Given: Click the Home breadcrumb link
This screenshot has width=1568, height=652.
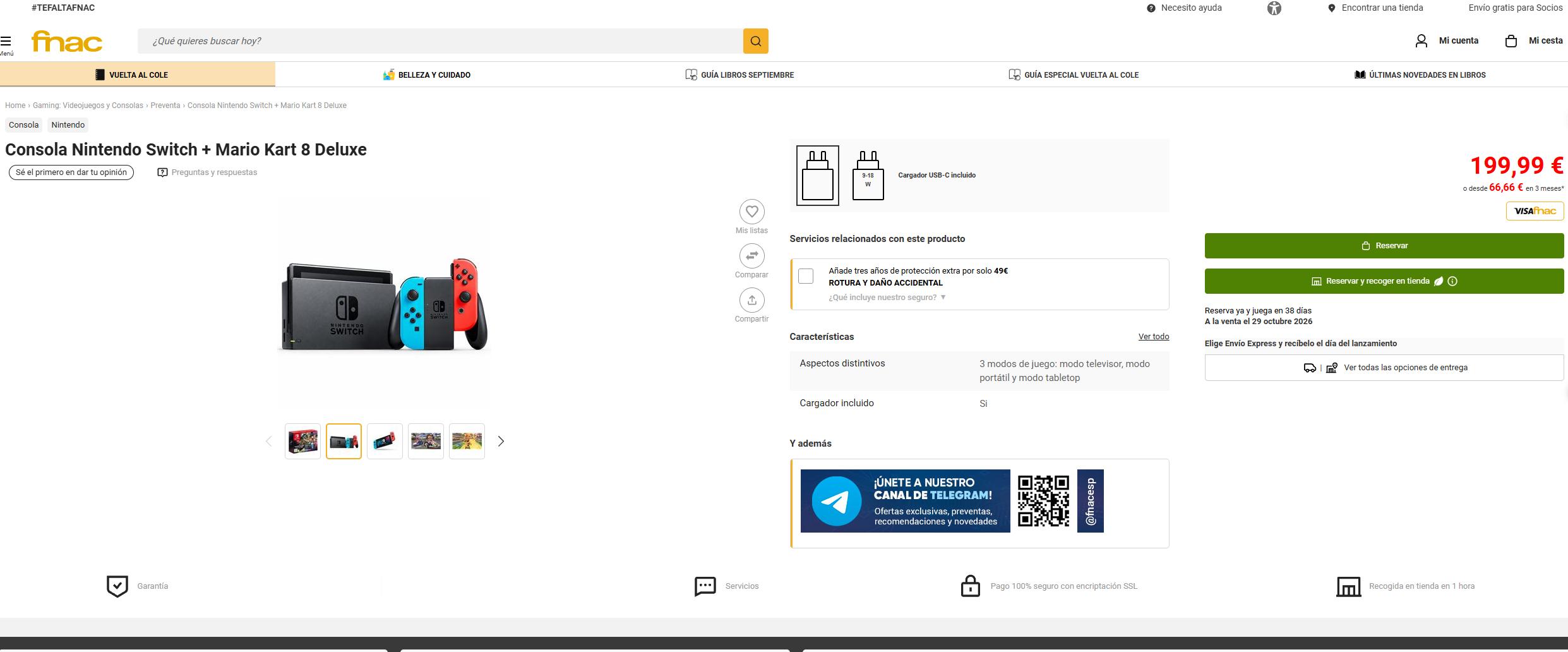Looking at the screenshot, I should point(15,106).
